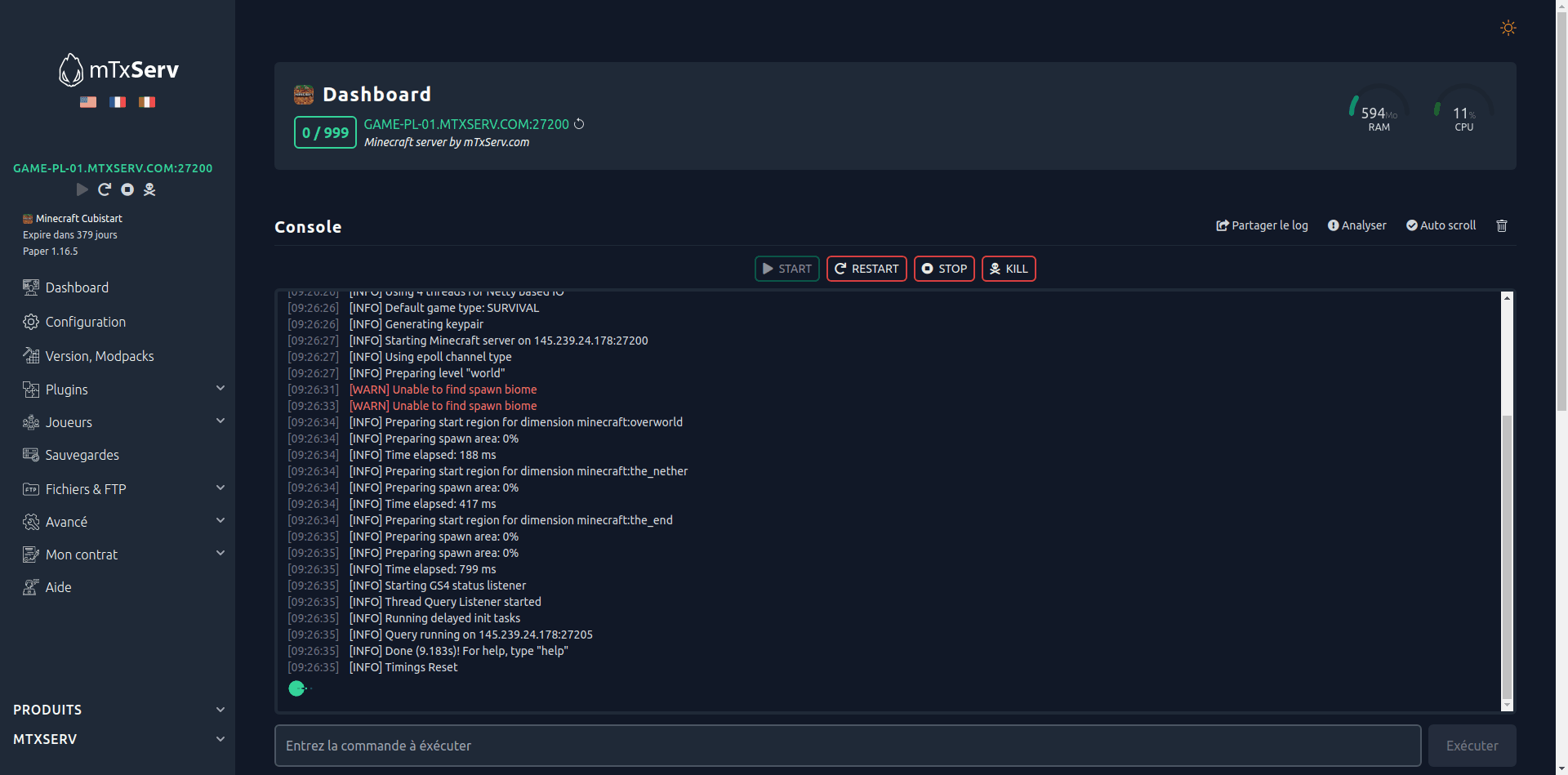Screen dimensions: 1568x775
Task: Switch theme using the sun icon
Action: (x=1508, y=28)
